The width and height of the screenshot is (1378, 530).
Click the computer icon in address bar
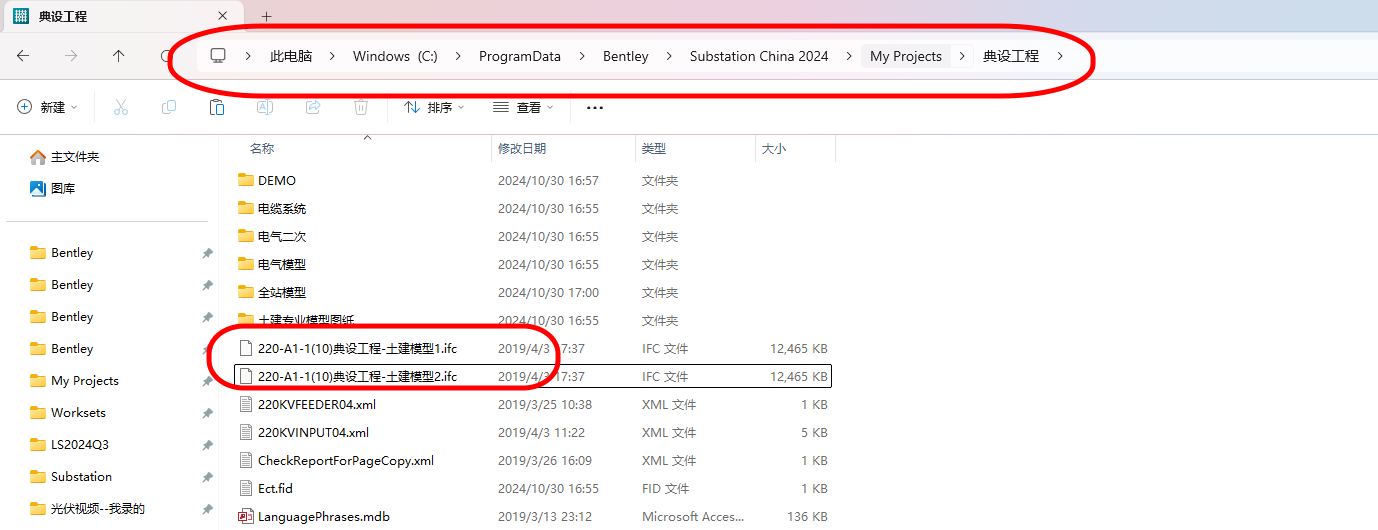point(218,56)
